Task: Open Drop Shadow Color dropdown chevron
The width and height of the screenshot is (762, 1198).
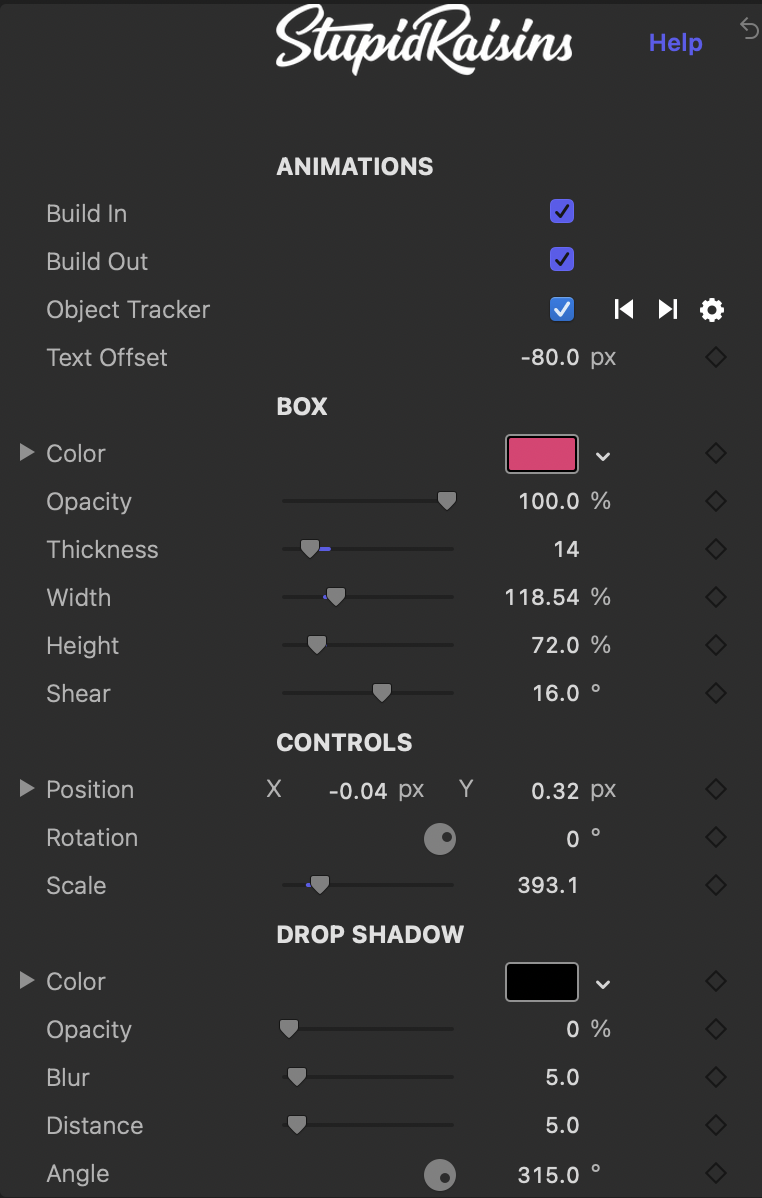Action: (603, 984)
